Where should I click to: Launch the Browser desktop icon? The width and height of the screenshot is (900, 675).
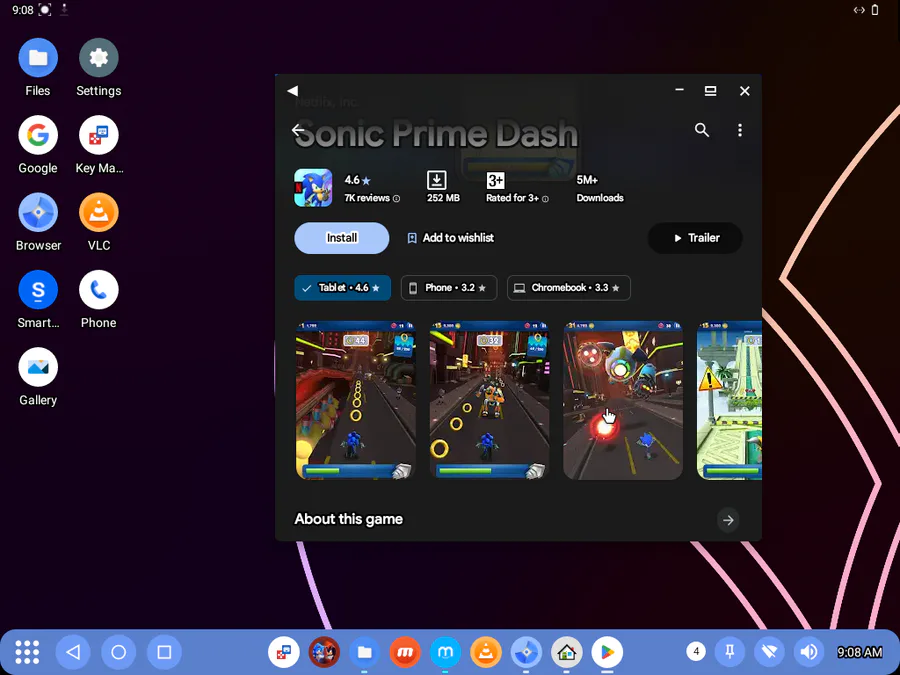38,212
